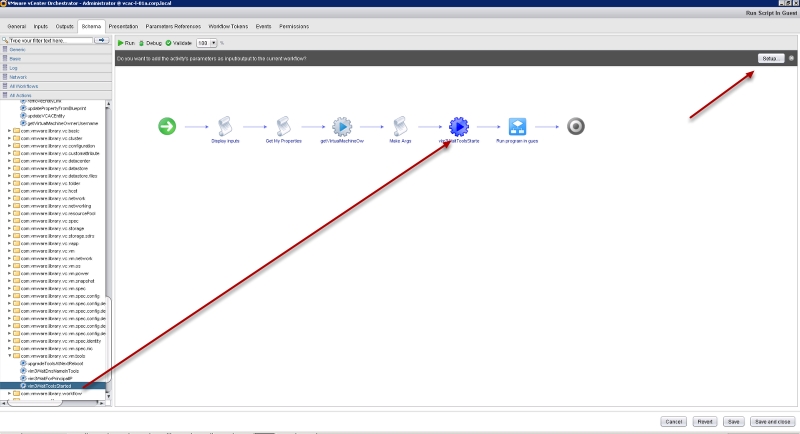Select the Run program in guest element
The image size is (800, 434).
[517, 126]
